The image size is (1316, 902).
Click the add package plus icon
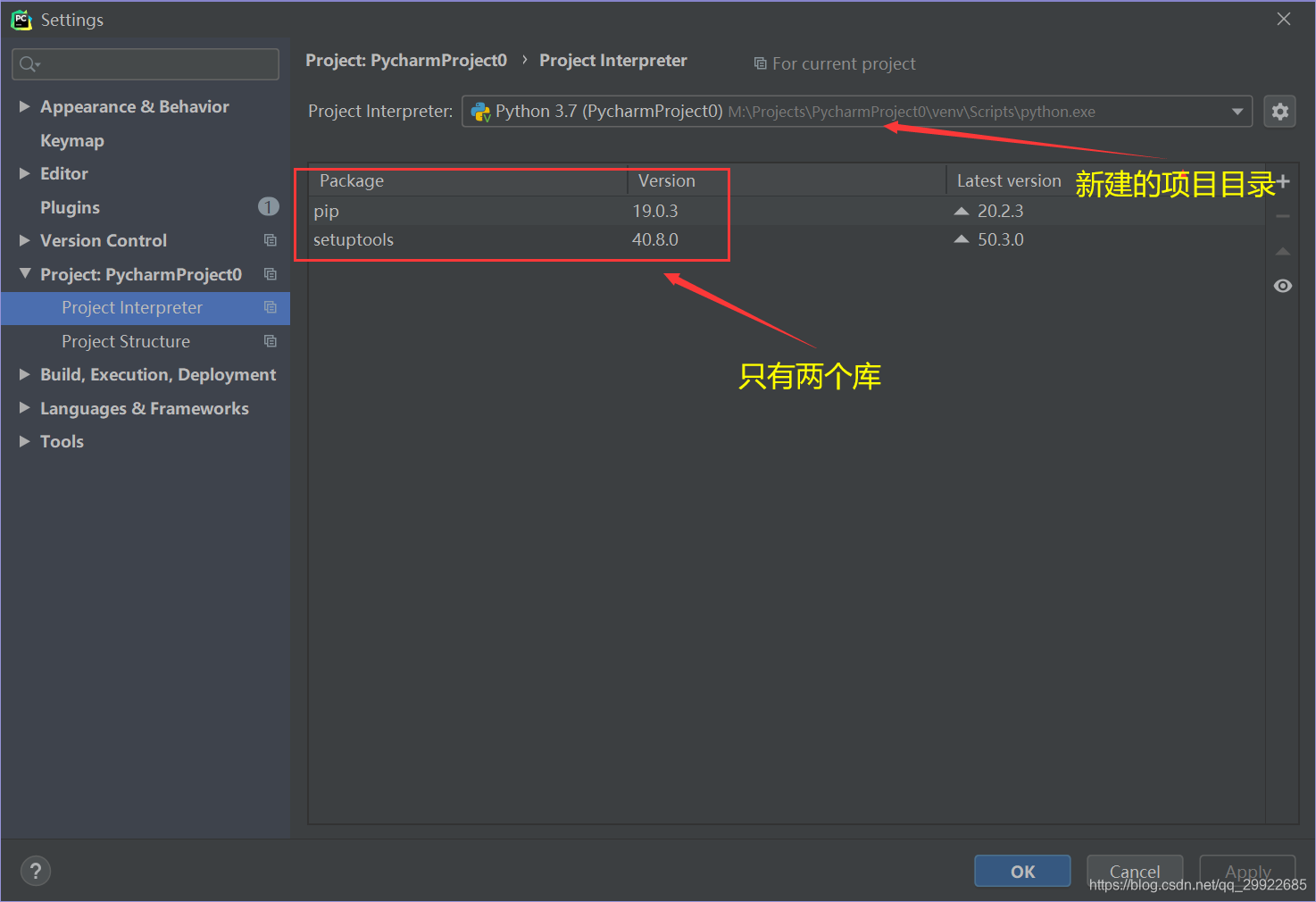(1283, 181)
